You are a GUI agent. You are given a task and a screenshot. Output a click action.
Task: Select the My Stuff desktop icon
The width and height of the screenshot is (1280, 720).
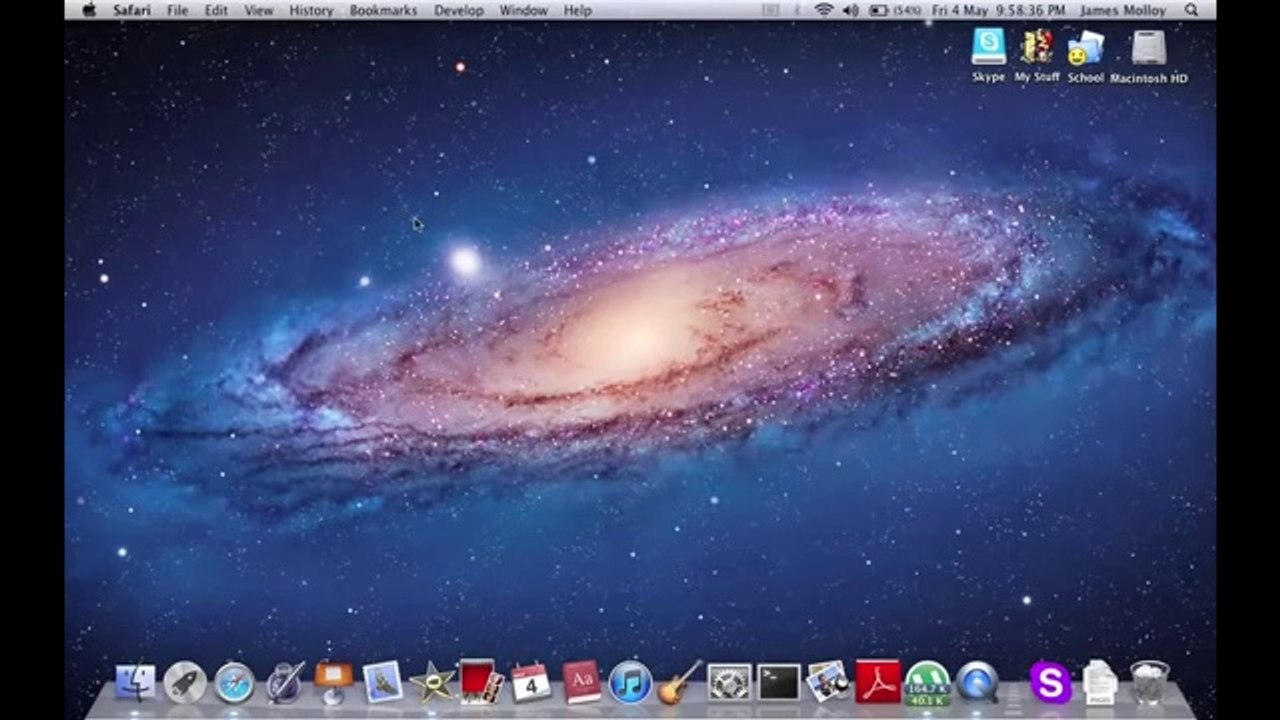(x=1037, y=56)
